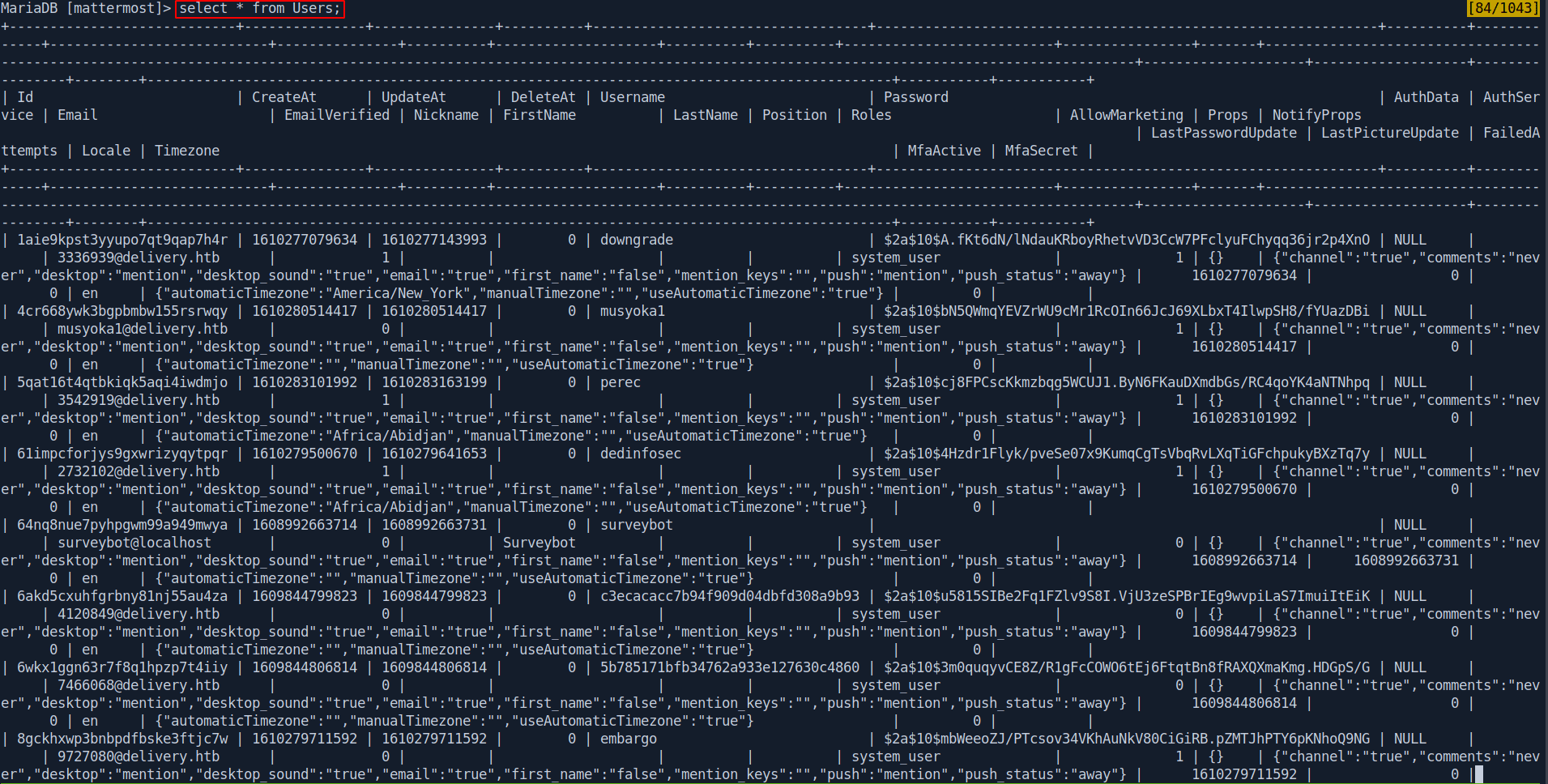Click the 'select * from Users;' query text
The width and height of the screenshot is (1548, 784).
pyautogui.click(x=260, y=9)
